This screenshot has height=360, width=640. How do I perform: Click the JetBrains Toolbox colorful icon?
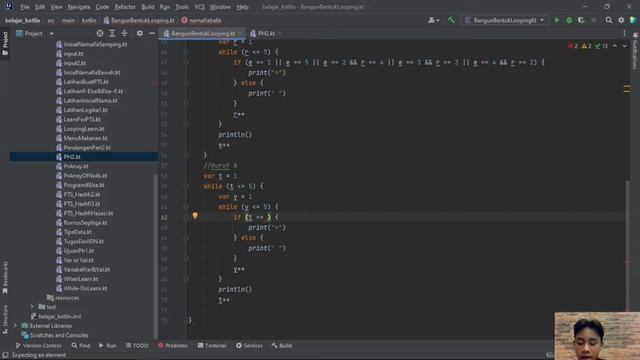point(633,20)
